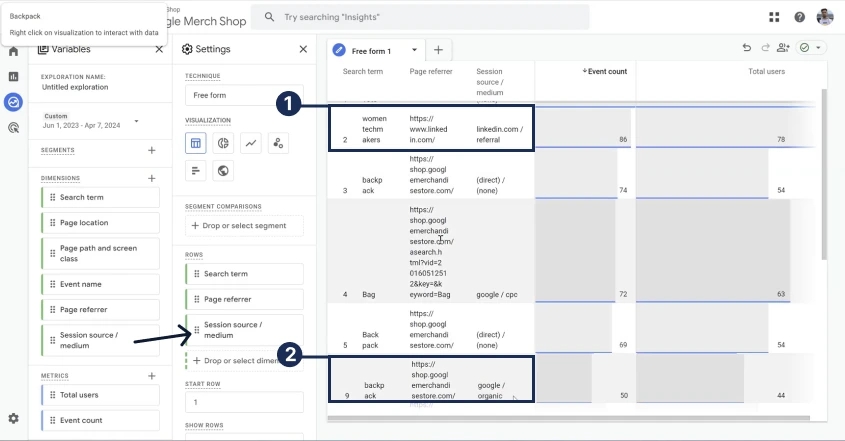Close the Settings panel
The height and width of the screenshot is (441, 845).
(x=303, y=49)
